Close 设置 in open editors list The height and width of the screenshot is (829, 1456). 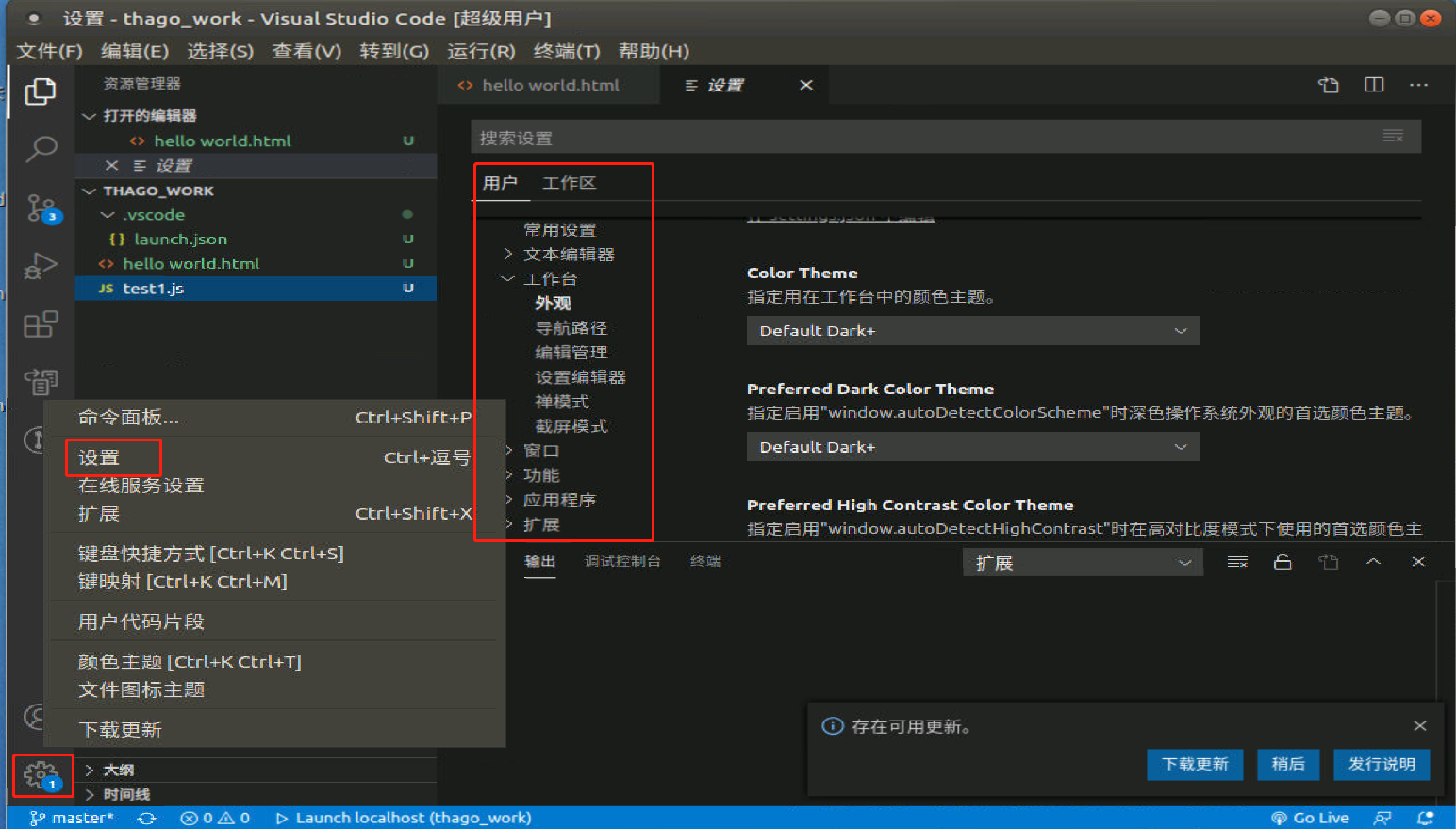click(x=111, y=165)
